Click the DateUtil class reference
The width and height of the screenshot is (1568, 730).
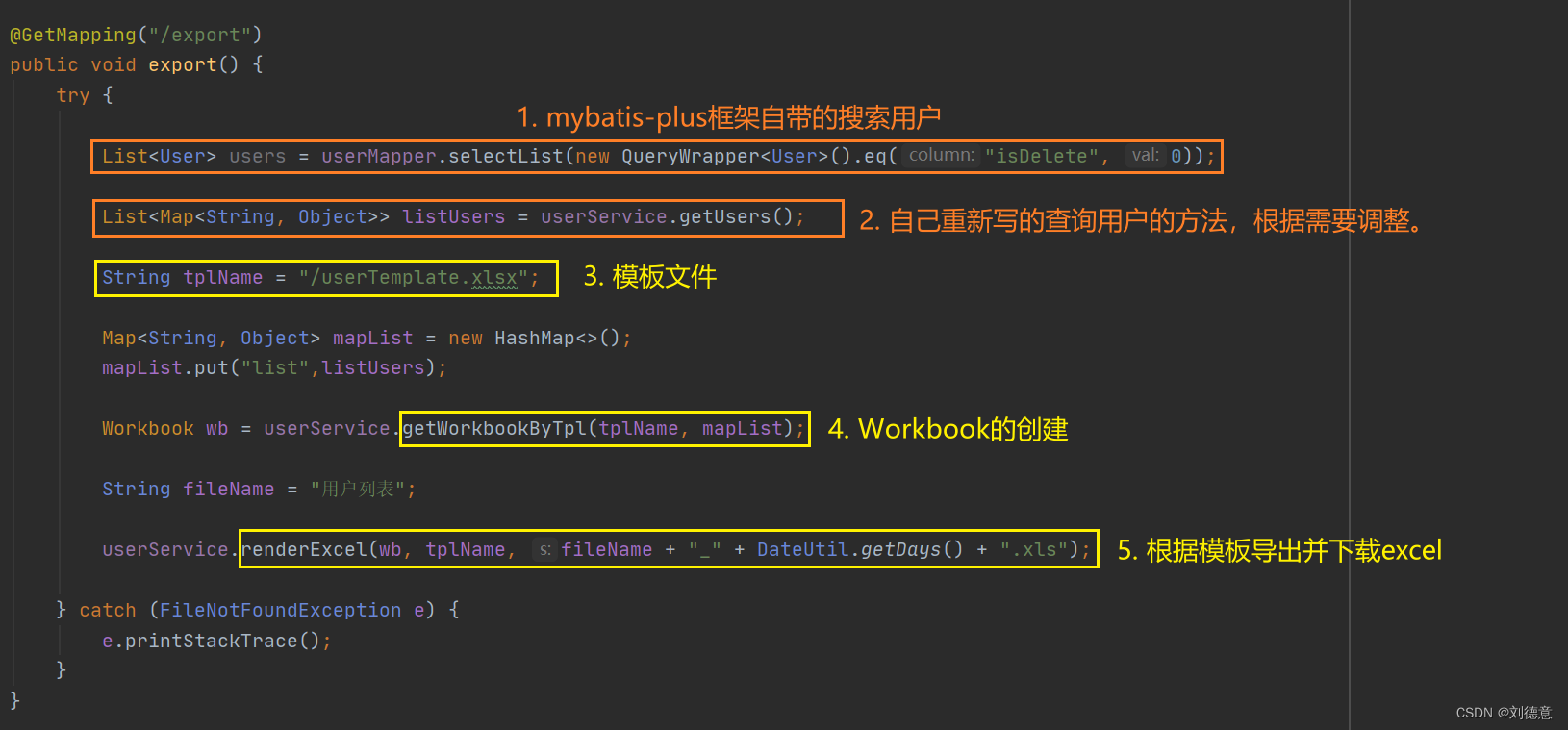click(x=803, y=549)
